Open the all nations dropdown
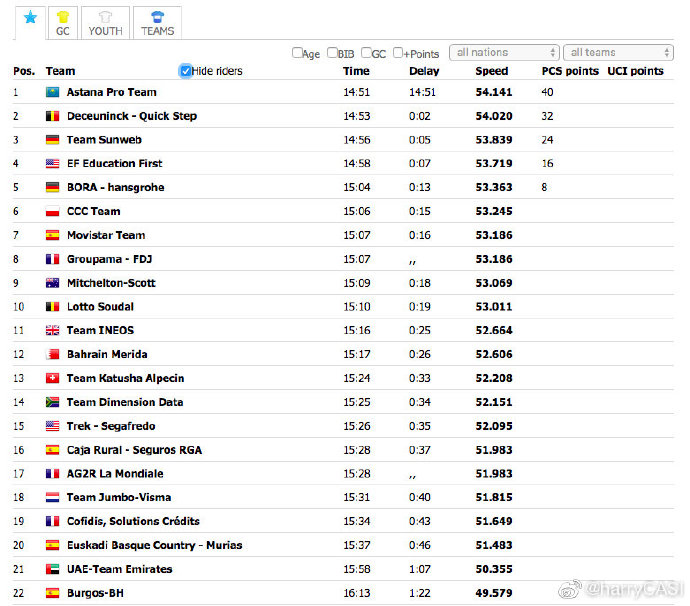Screen dimensions: 690x606 [504, 52]
